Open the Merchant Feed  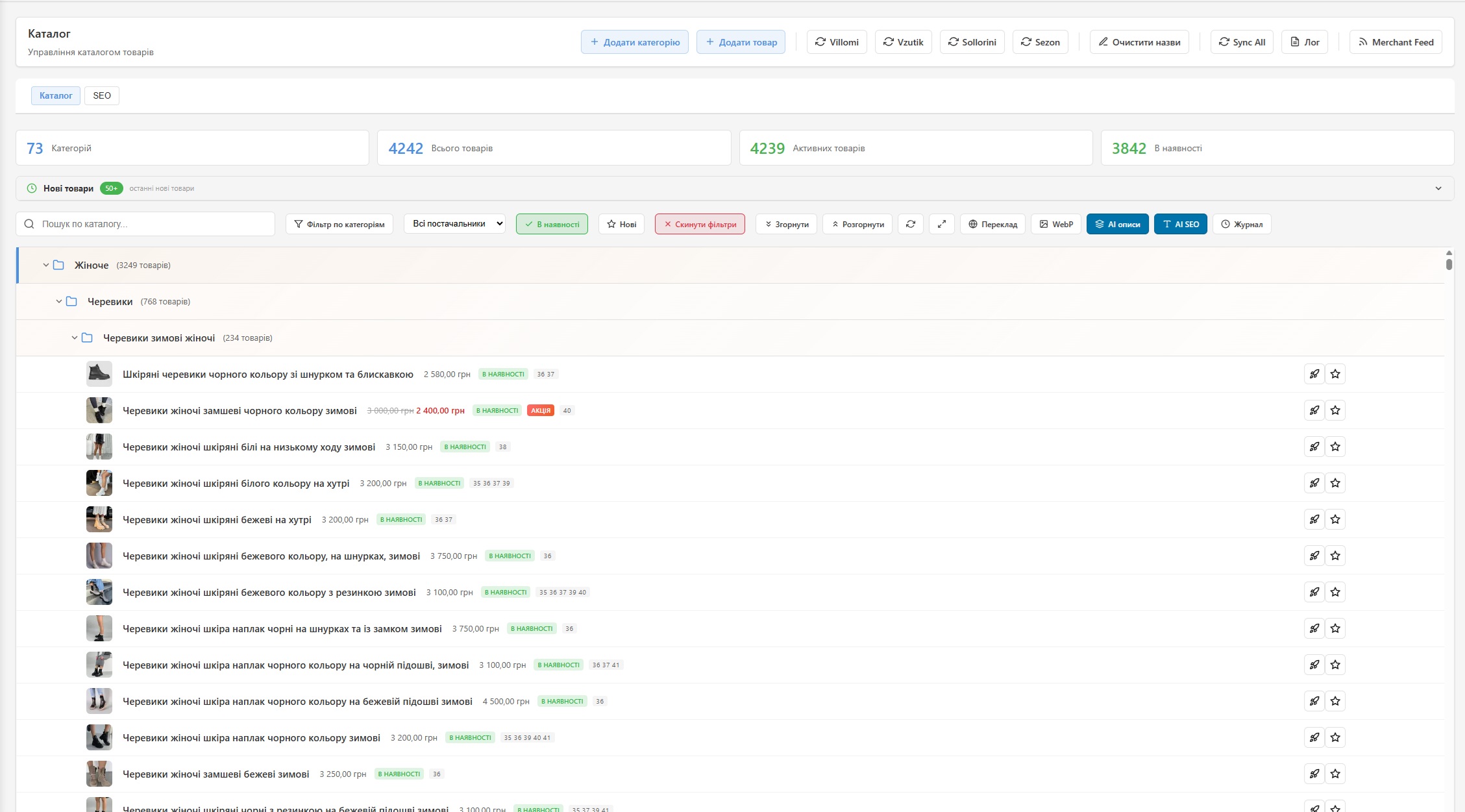1396,42
